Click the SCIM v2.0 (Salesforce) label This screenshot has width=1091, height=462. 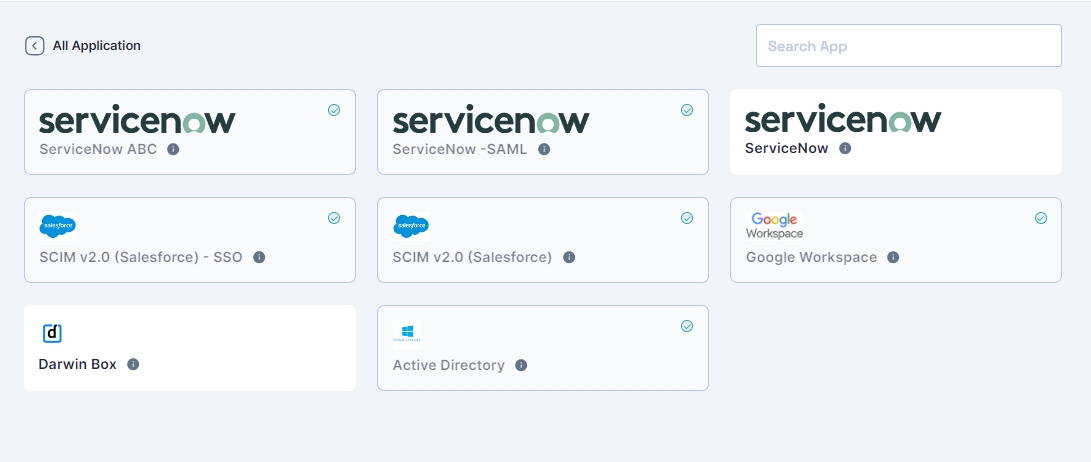[x=472, y=257]
